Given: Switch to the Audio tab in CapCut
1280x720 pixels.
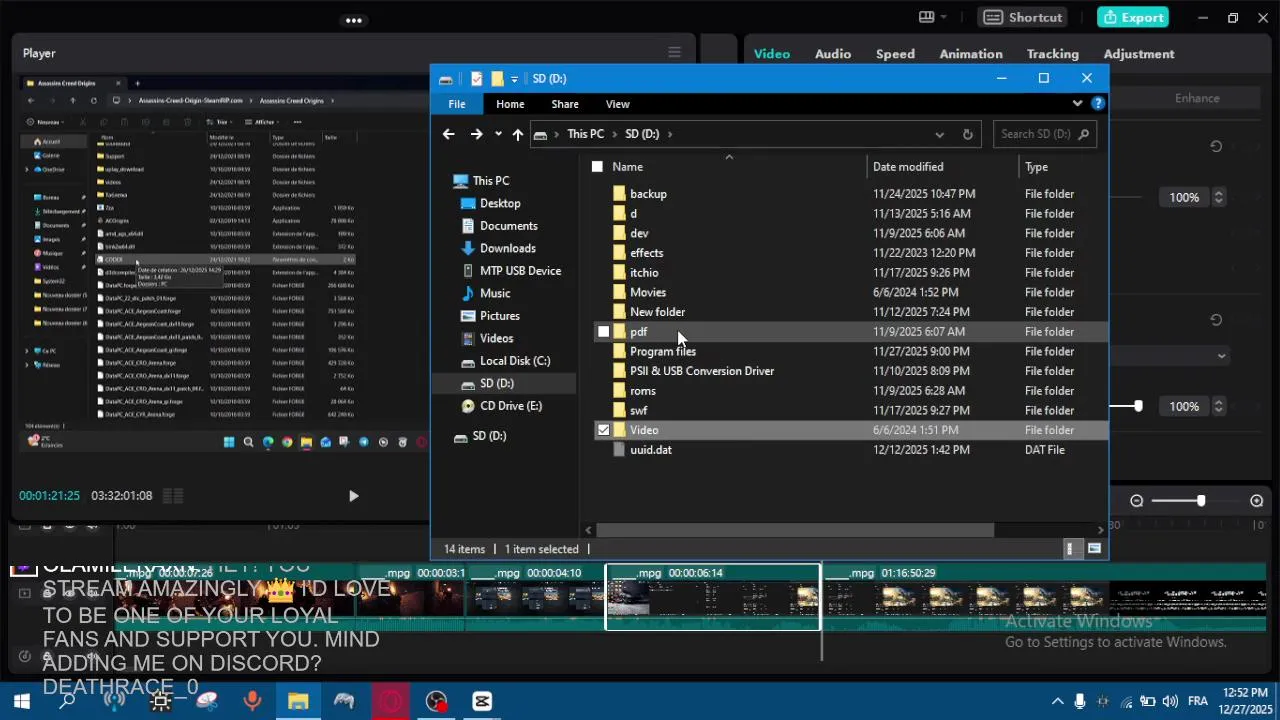Looking at the screenshot, I should point(832,54).
